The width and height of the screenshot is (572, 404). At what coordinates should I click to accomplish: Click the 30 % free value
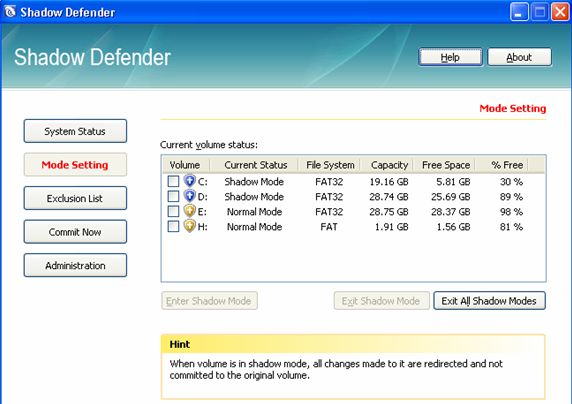(x=511, y=182)
